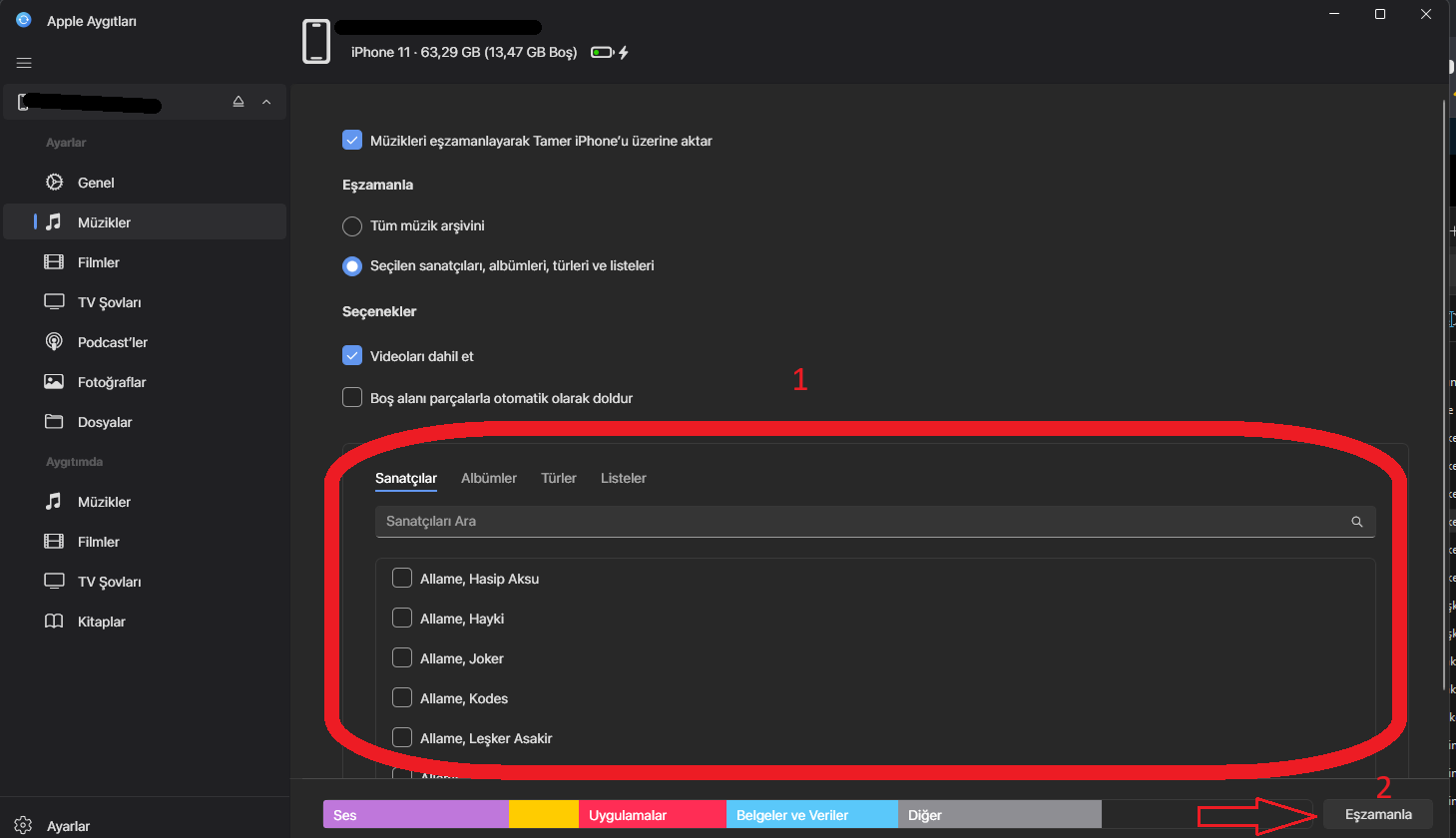Open the Dosyalar folder section

145,422
